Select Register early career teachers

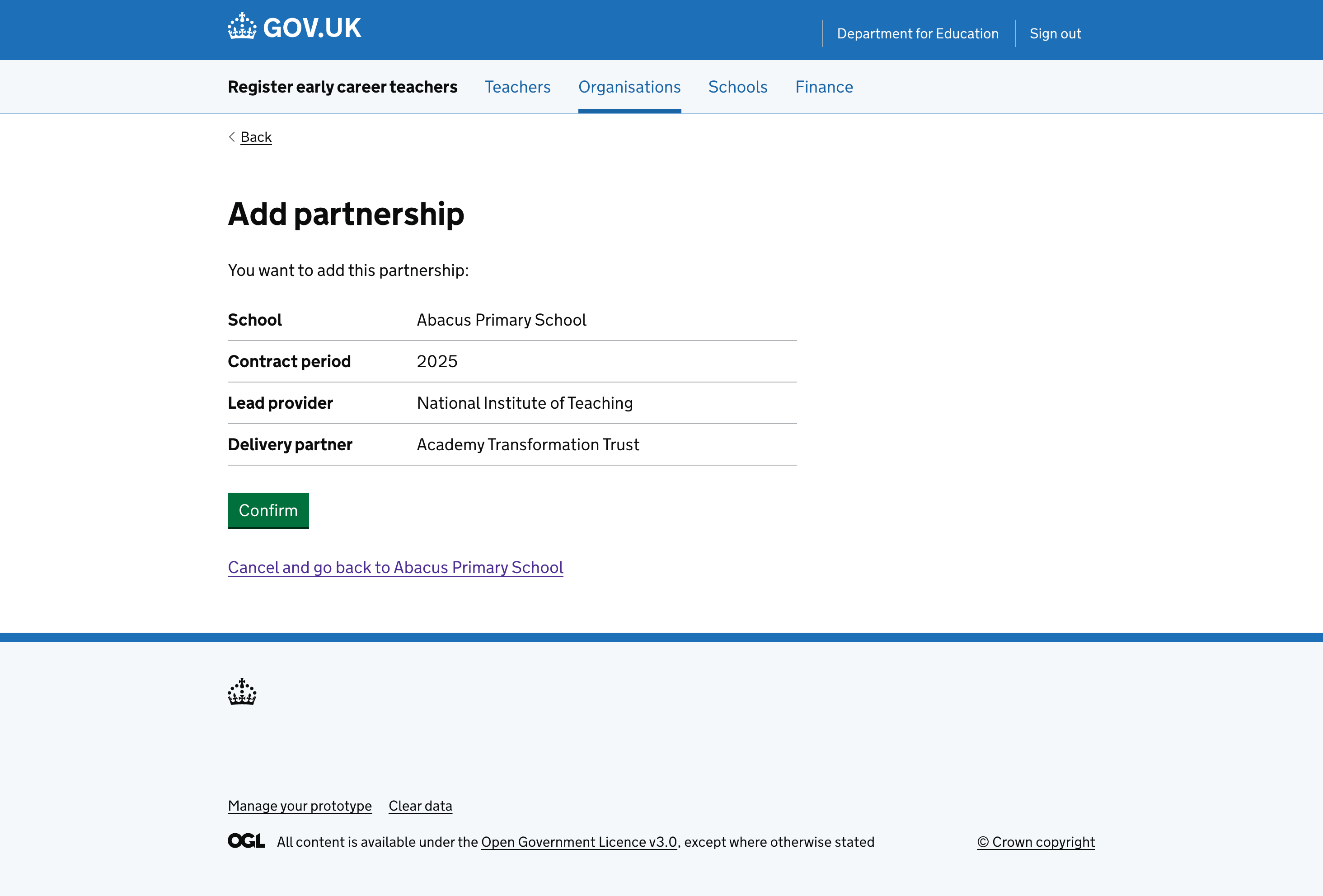point(342,86)
